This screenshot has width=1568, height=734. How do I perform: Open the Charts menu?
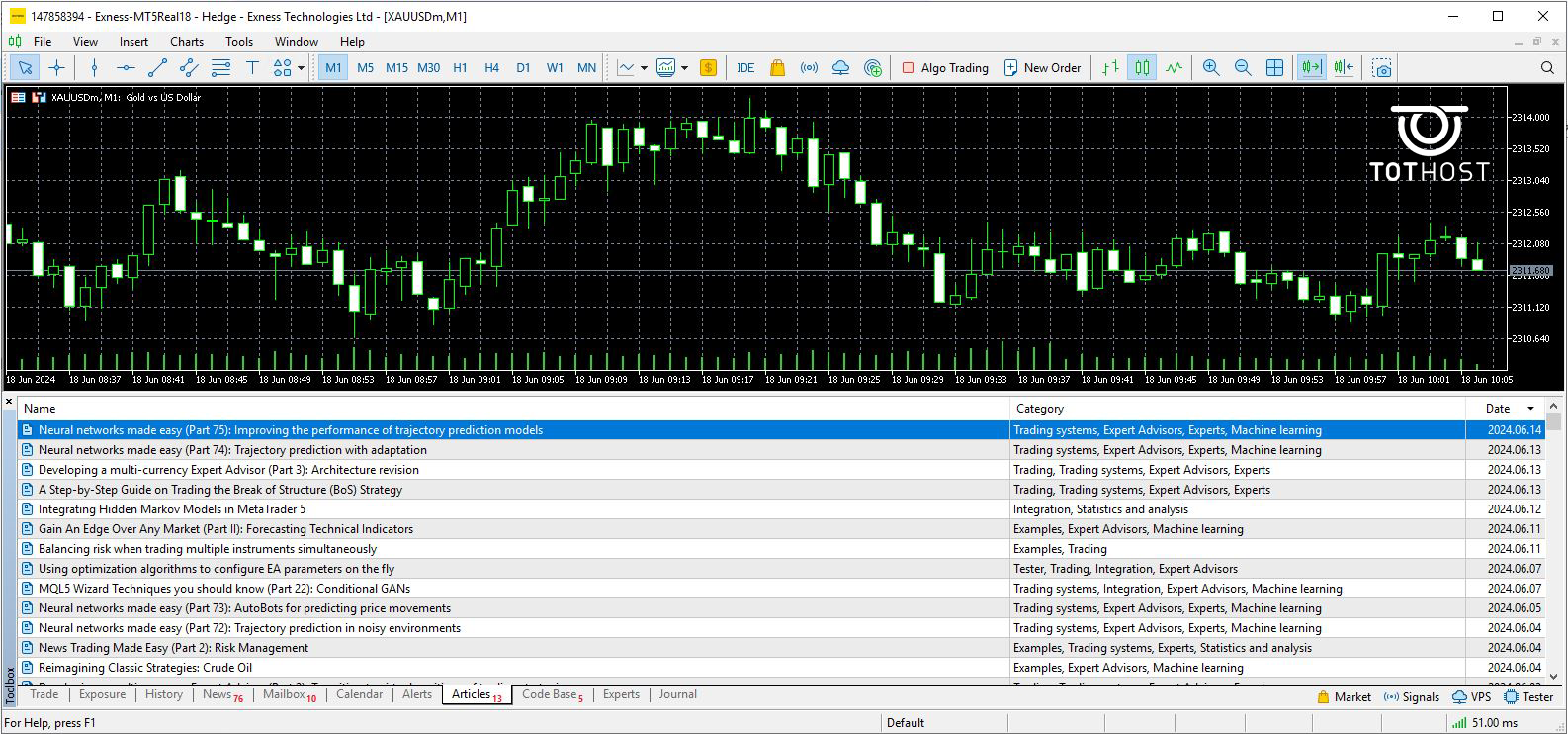tap(187, 42)
